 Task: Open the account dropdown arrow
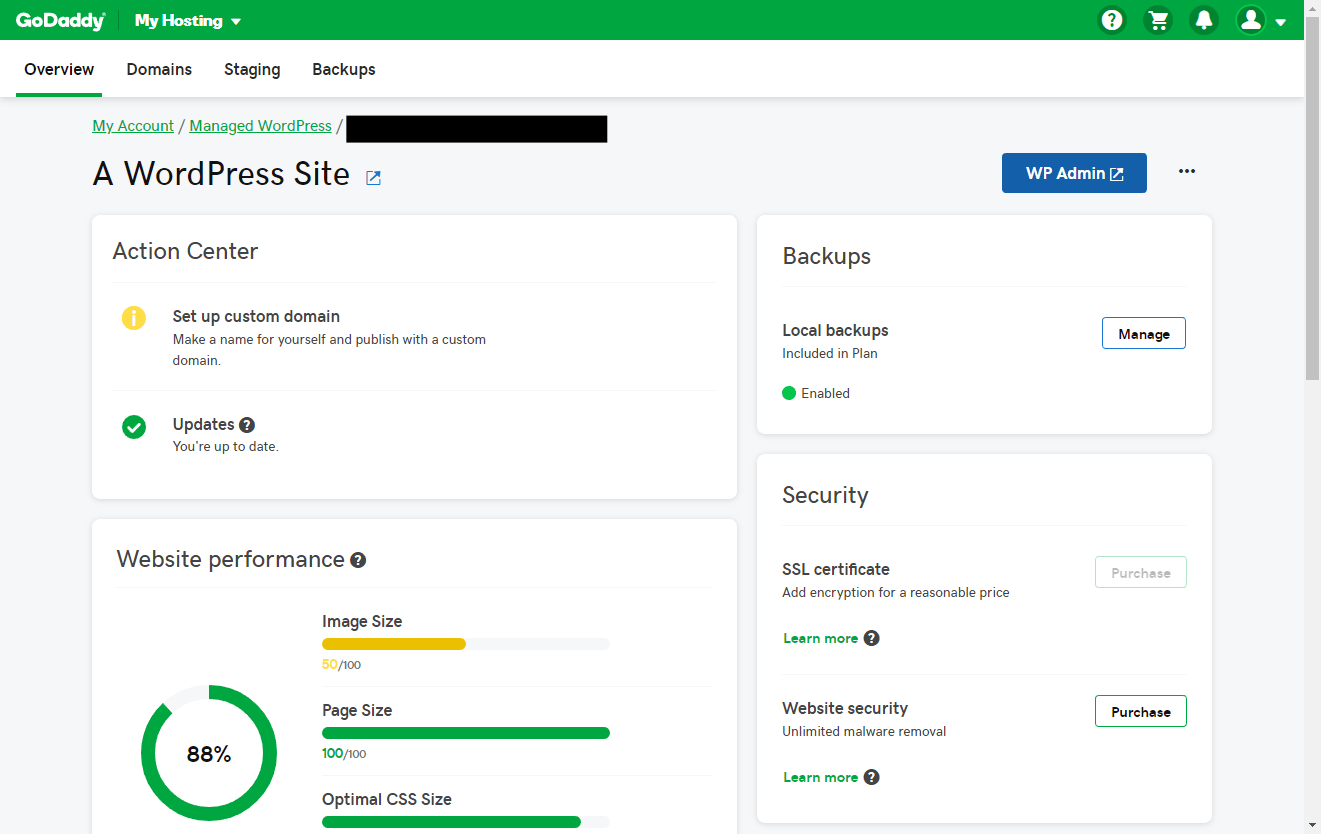[x=1281, y=21]
